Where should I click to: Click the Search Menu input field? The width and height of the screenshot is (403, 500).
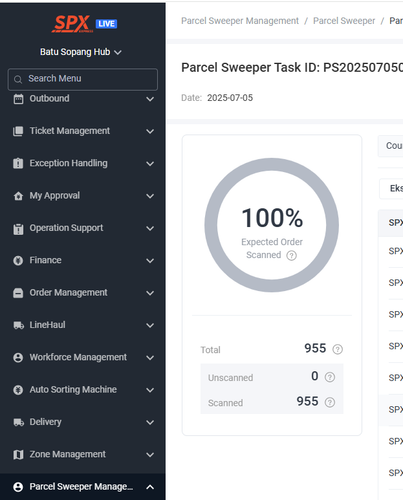pos(83,79)
